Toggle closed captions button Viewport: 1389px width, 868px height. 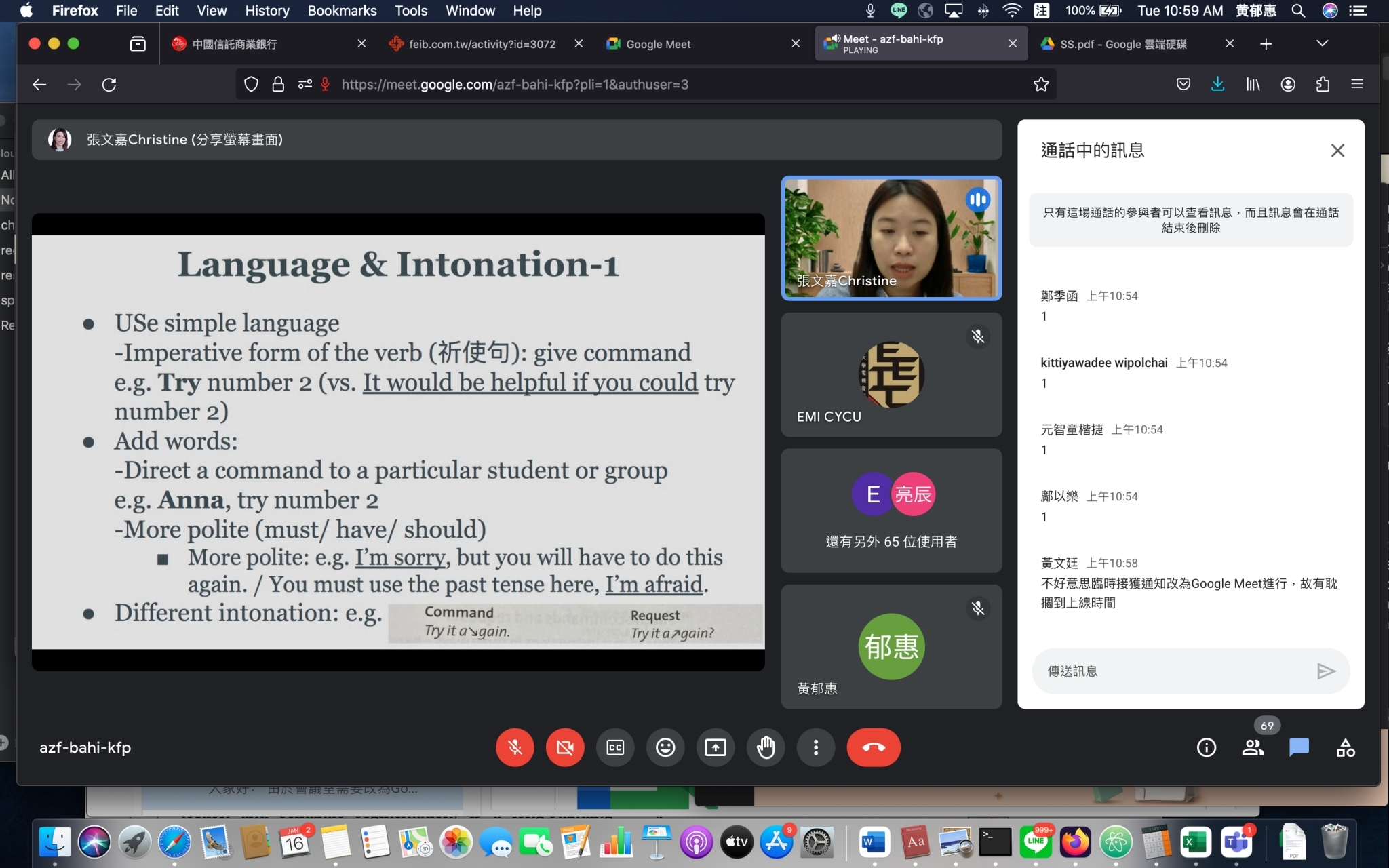coord(615,747)
